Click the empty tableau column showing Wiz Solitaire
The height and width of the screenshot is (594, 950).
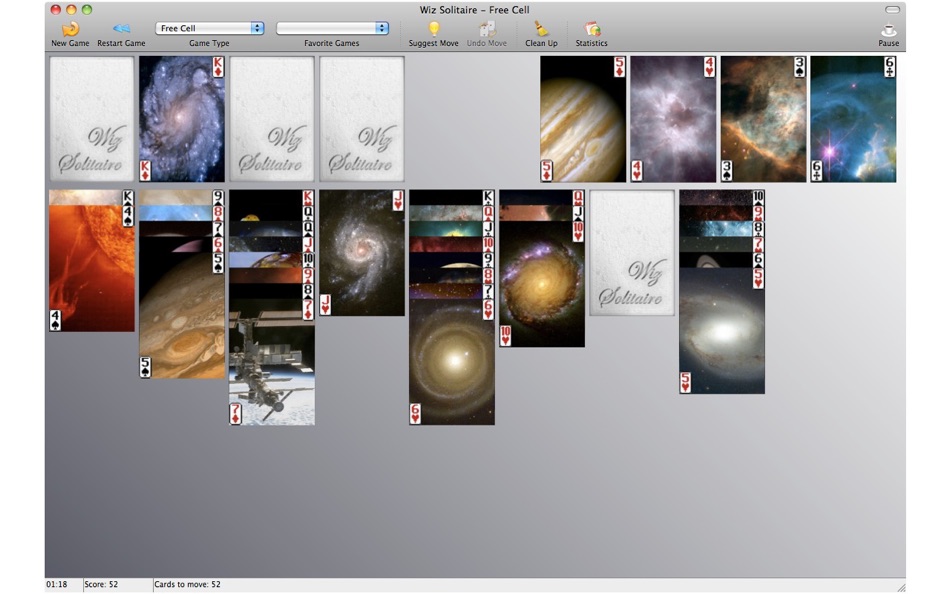click(632, 253)
